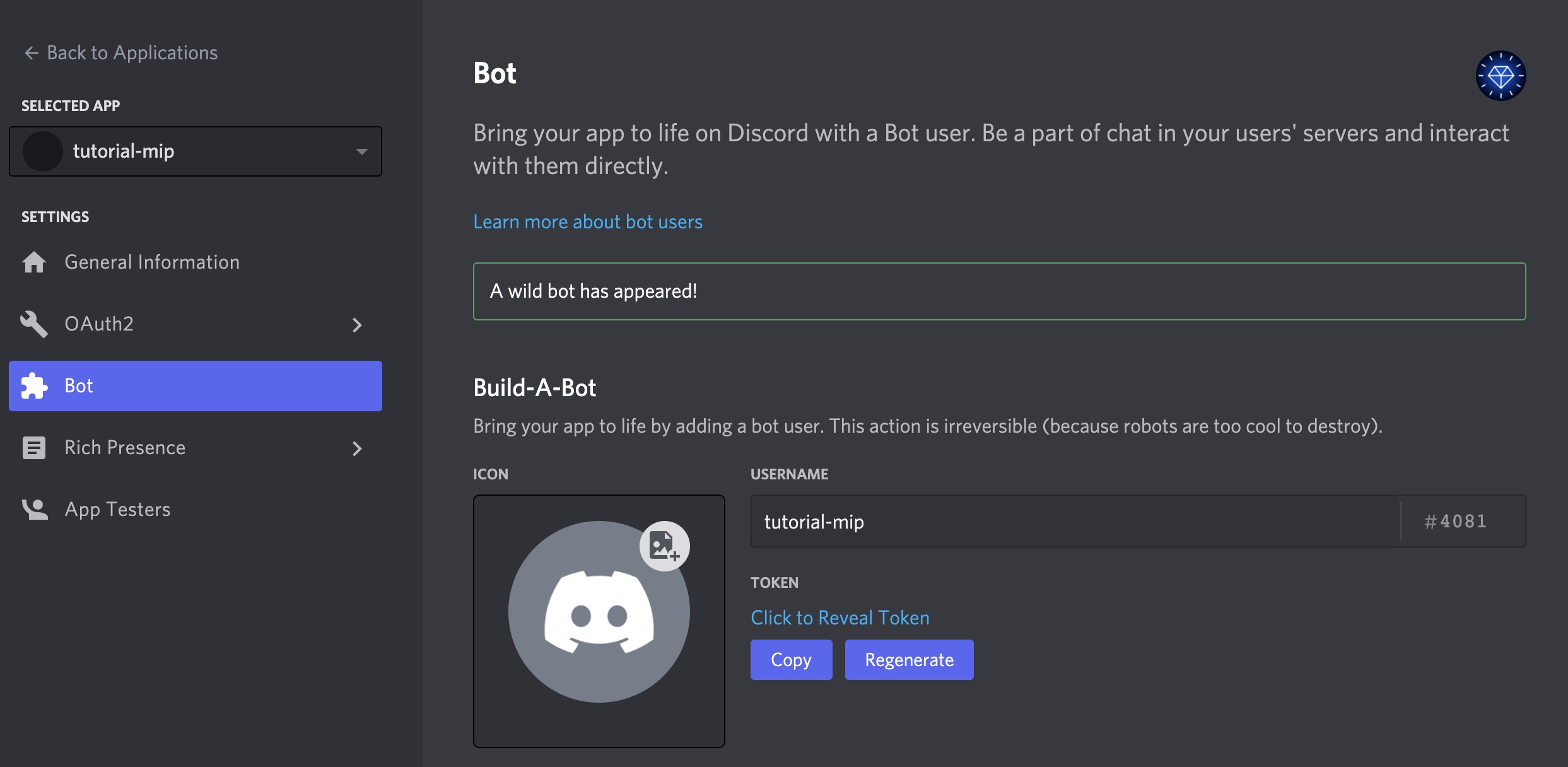1568x767 pixels.
Task: Expand the OAuth2 submenu chevron
Action: (357, 325)
